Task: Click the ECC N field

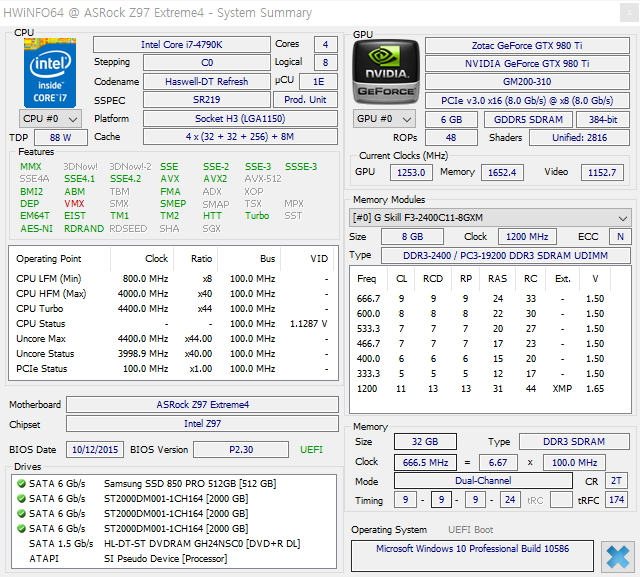Action: coord(620,237)
